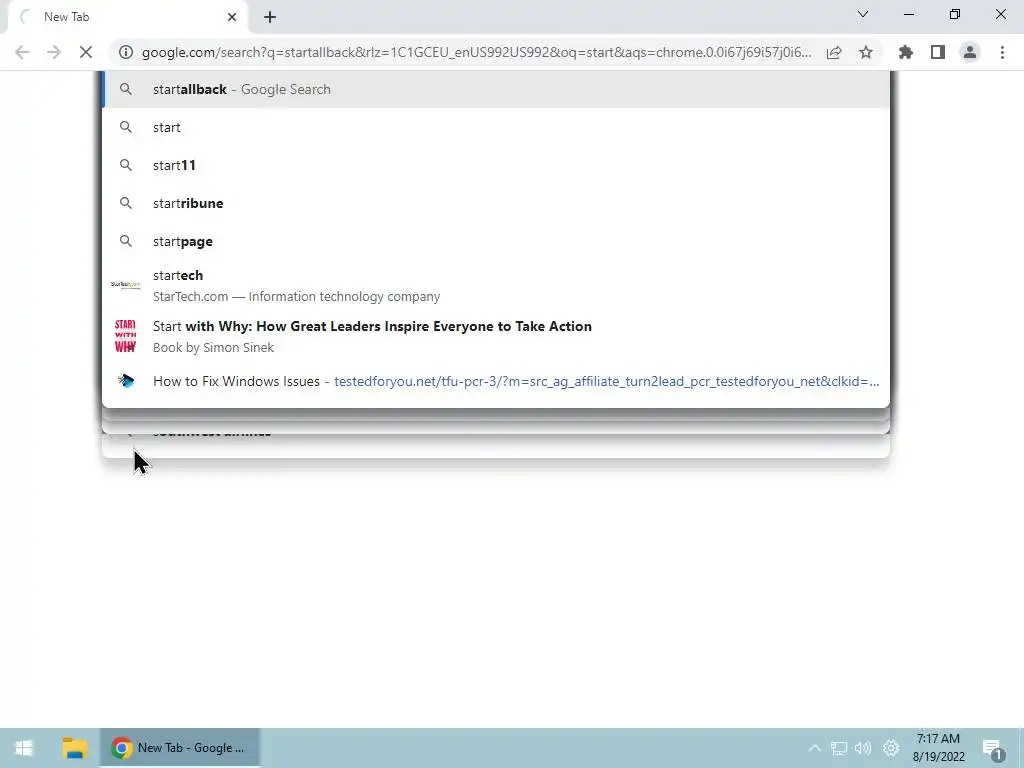Restore down the Chrome window
Image resolution: width=1024 pixels, height=768 pixels.
tap(955, 14)
